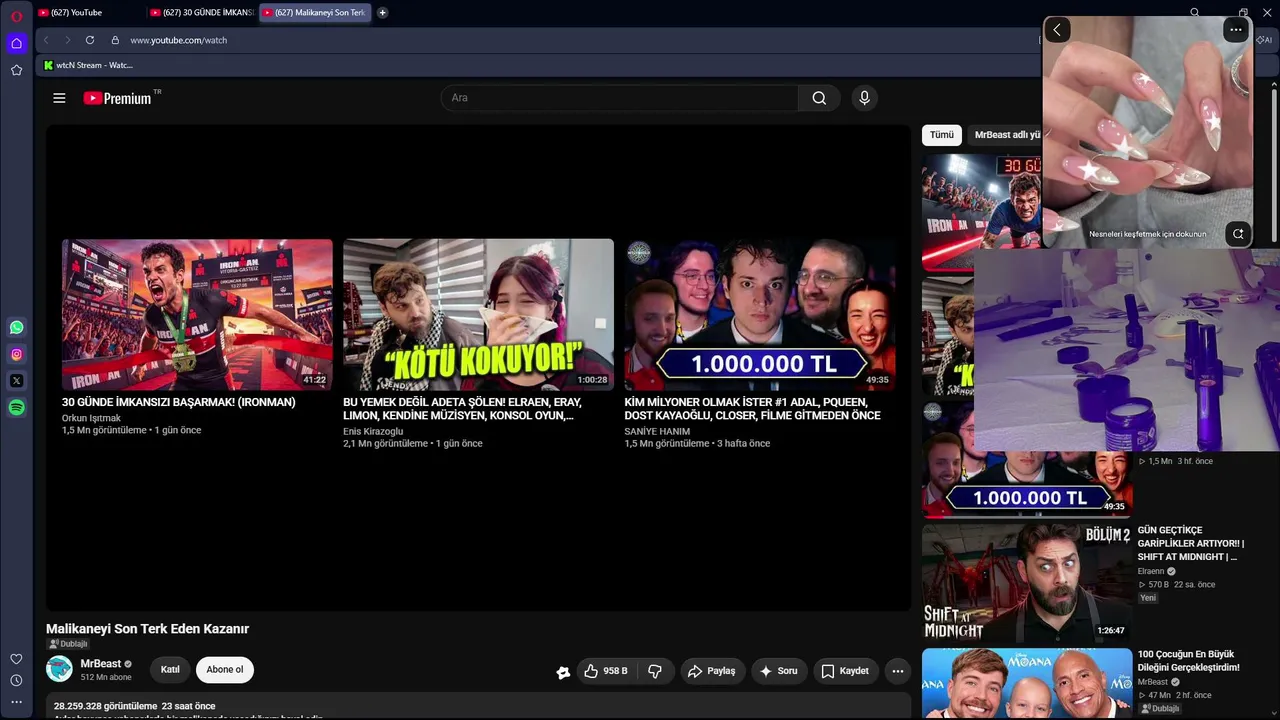The width and height of the screenshot is (1280, 720).
Task: Open title 'KİM MİLYONER OLMAK İSTER #1'
Action: click(x=752, y=409)
